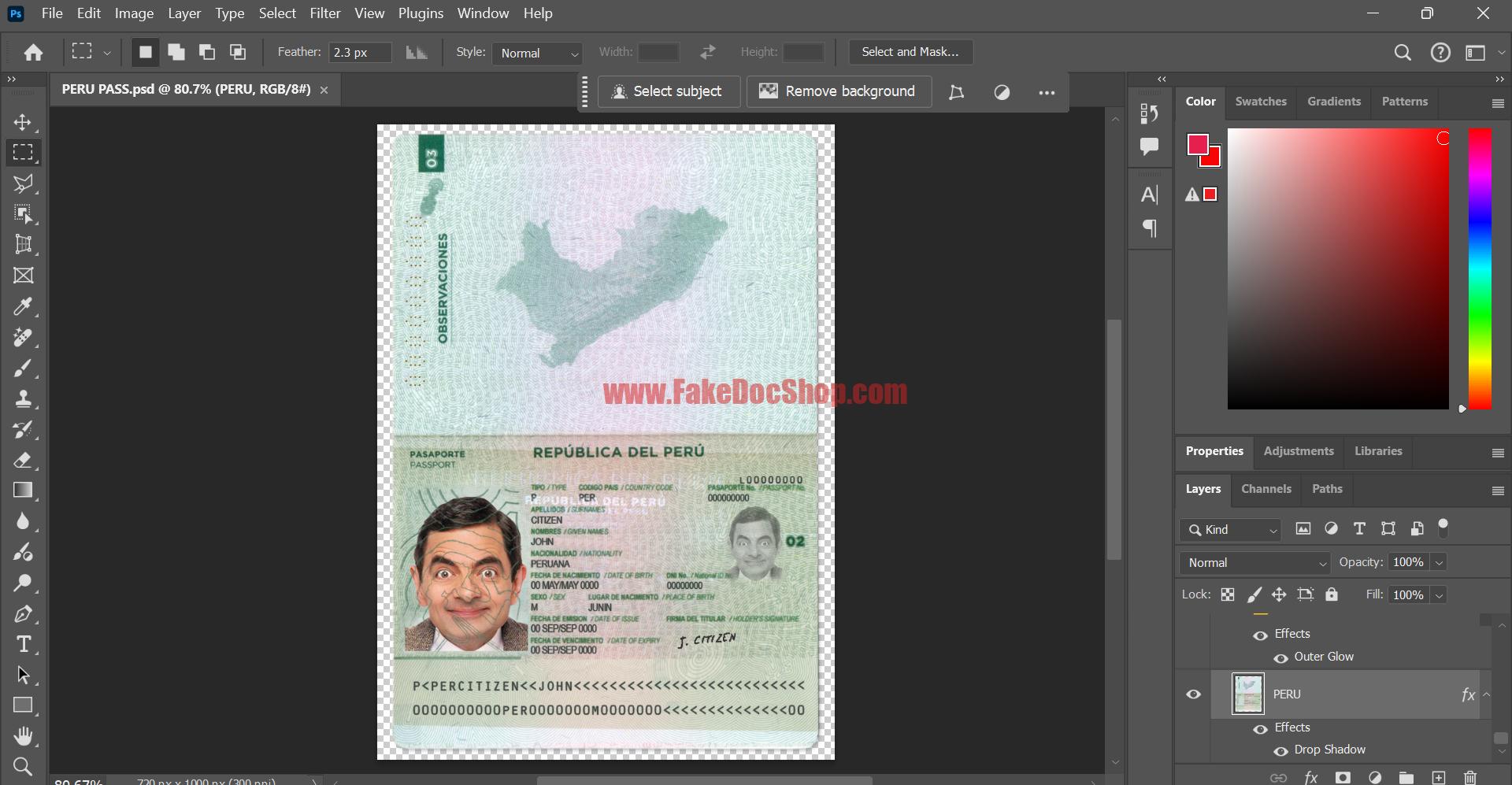Viewport: 1512px width, 785px height.
Task: Hide the Drop Shadow effect
Action: (1281, 750)
